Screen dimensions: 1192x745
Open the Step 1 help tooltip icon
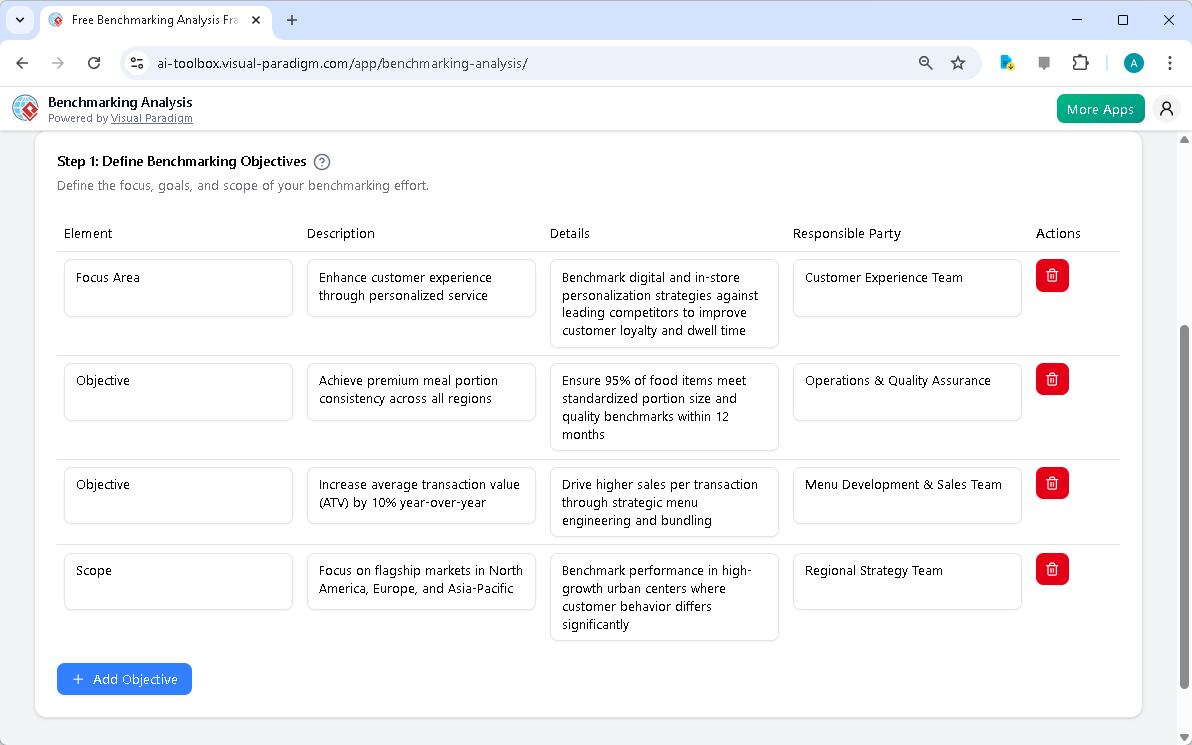point(322,162)
